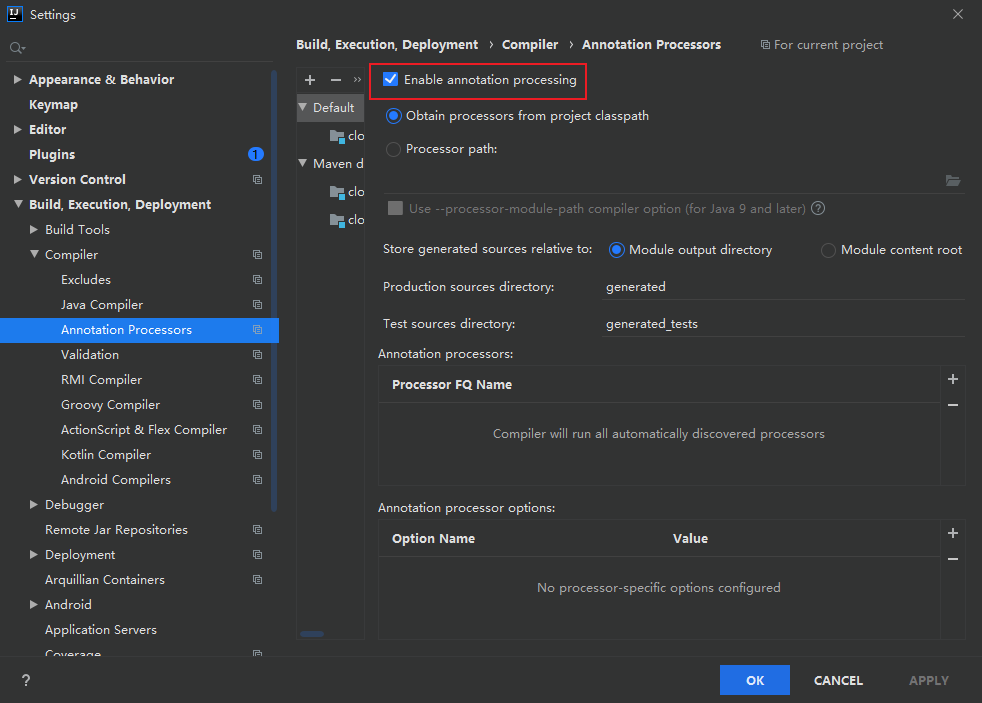Screen dimensions: 982x703
Task: Expand the Debugger settings node
Action: click(x=34, y=505)
